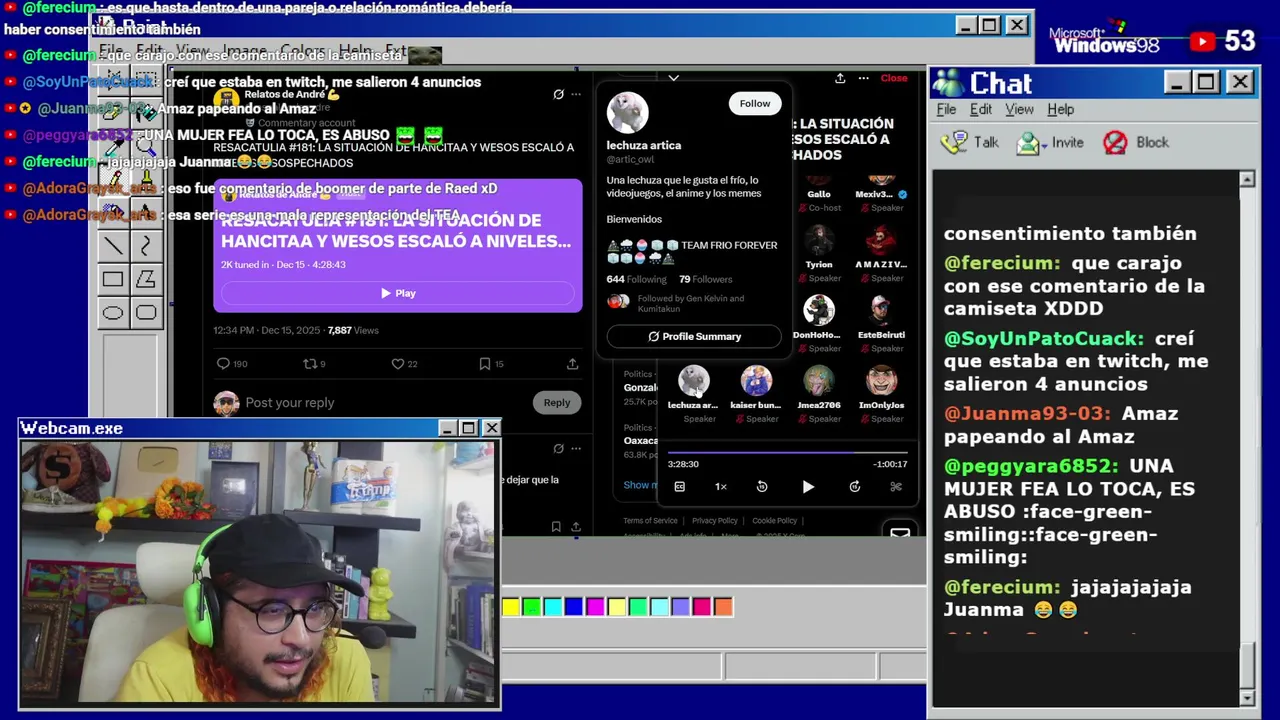This screenshot has height=720, width=1280.
Task: Collapse the space panel with the chevron
Action: 673,78
